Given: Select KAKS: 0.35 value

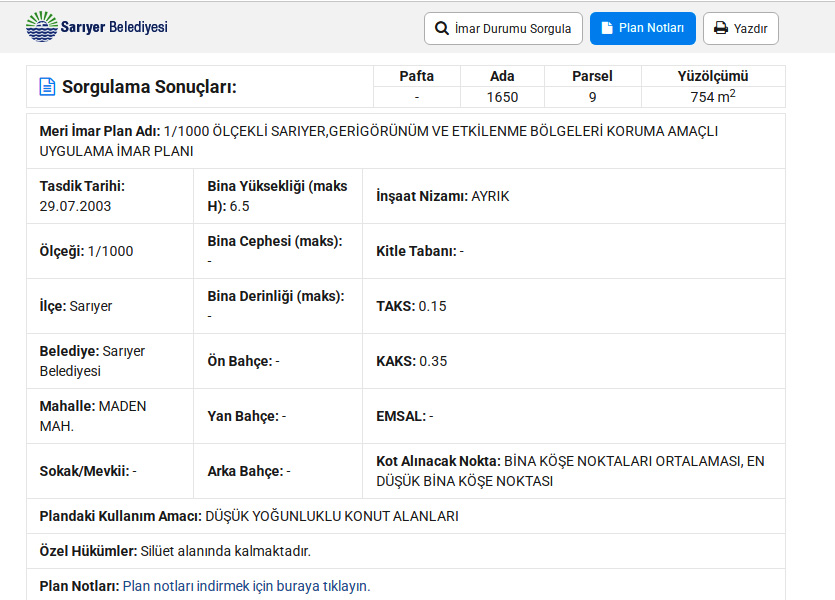Looking at the screenshot, I should coord(433,361).
